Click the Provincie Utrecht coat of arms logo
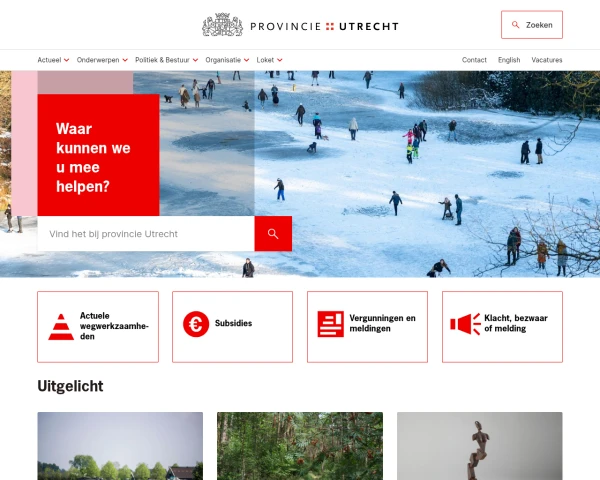Screen dimensions: 600x480 click(x=222, y=25)
